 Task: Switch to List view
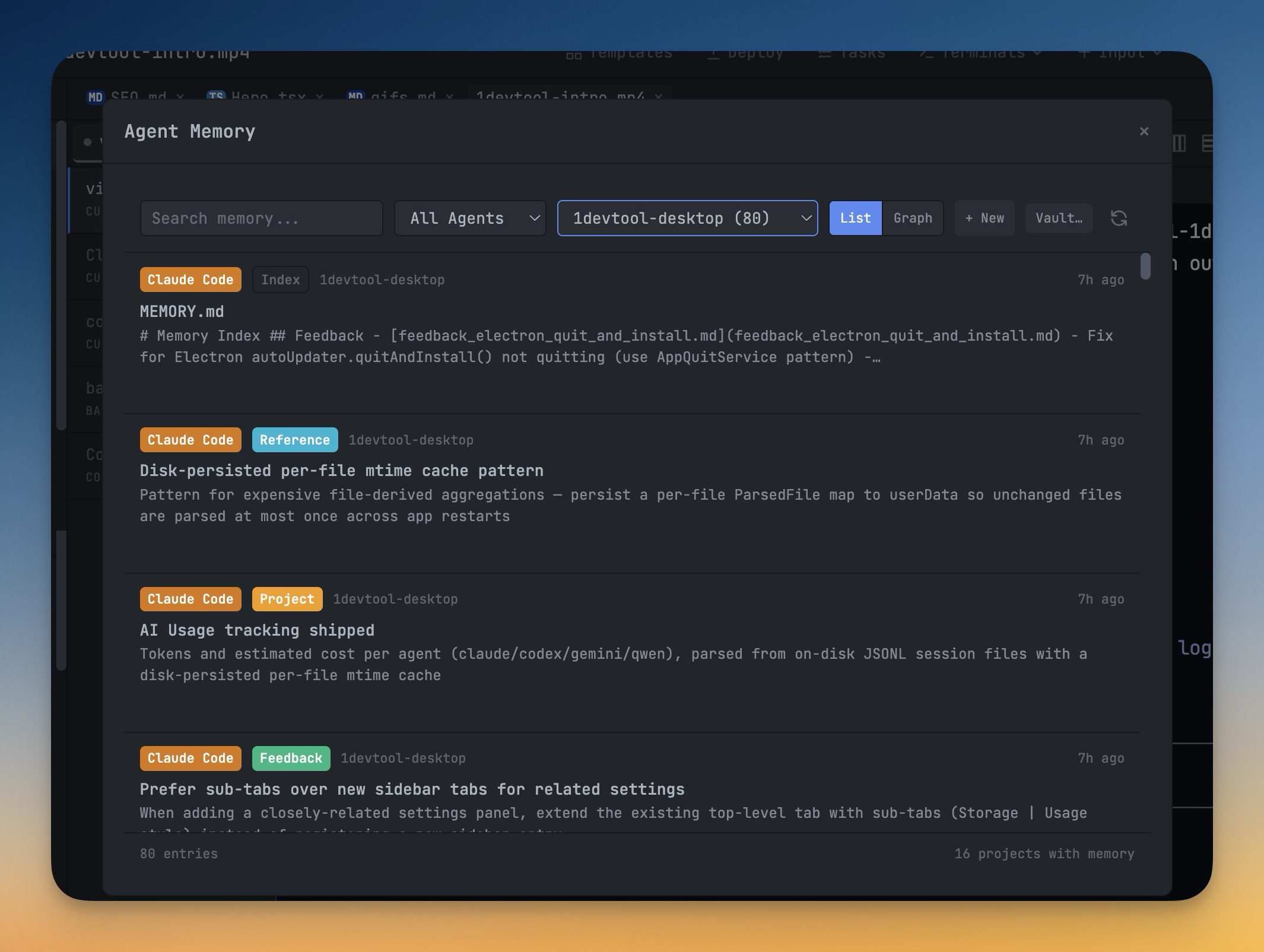click(x=855, y=218)
